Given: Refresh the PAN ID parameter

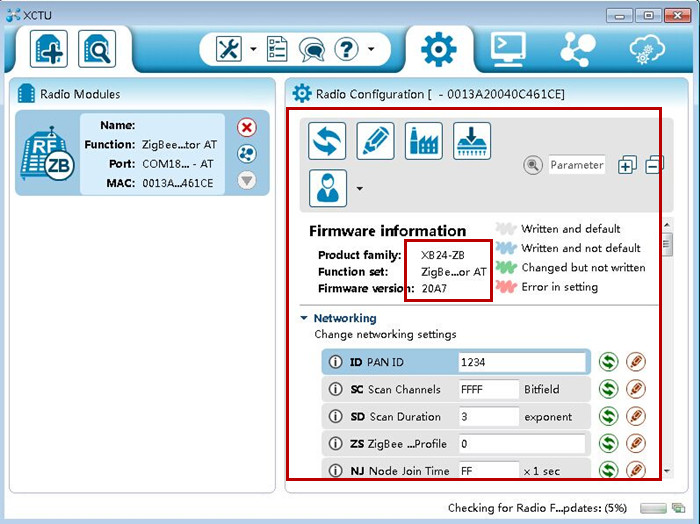Looking at the screenshot, I should 608,362.
